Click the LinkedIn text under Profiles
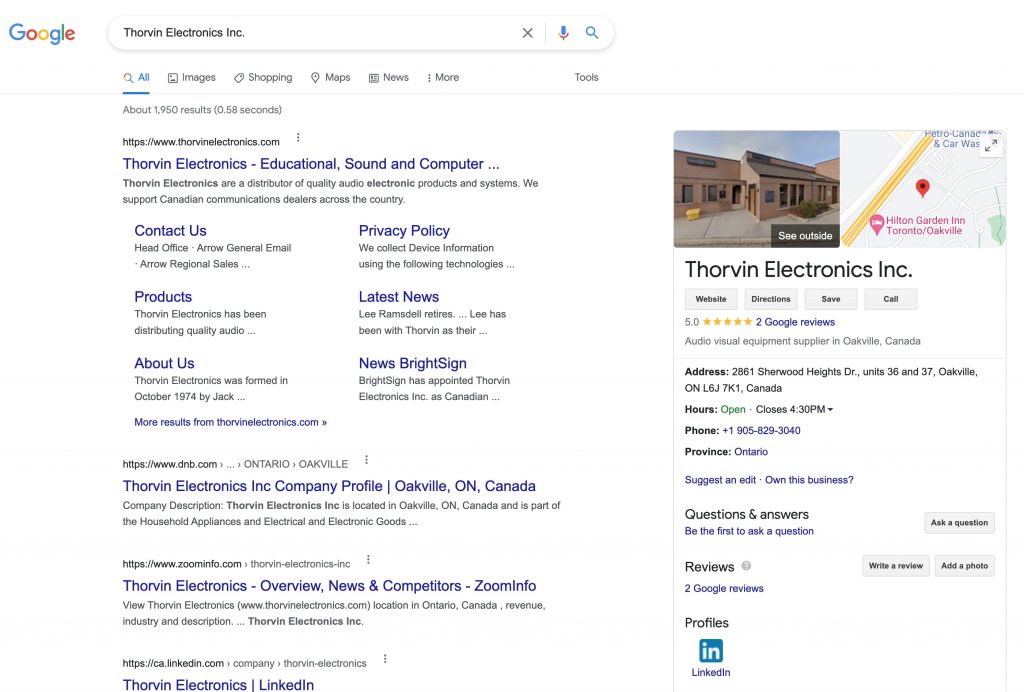The width and height of the screenshot is (1024, 692). [x=711, y=672]
